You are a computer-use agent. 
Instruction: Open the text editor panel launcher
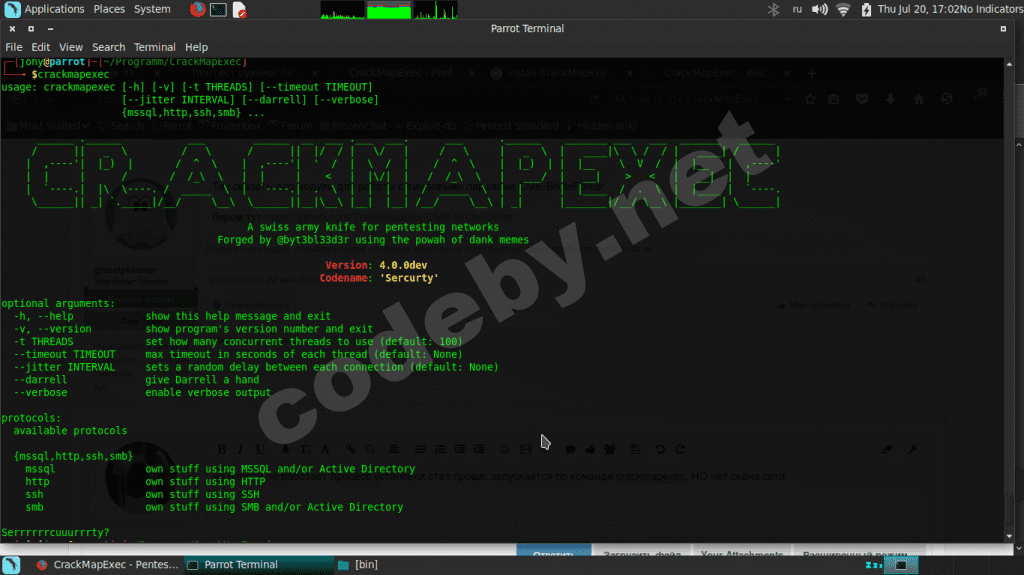[x=239, y=9]
